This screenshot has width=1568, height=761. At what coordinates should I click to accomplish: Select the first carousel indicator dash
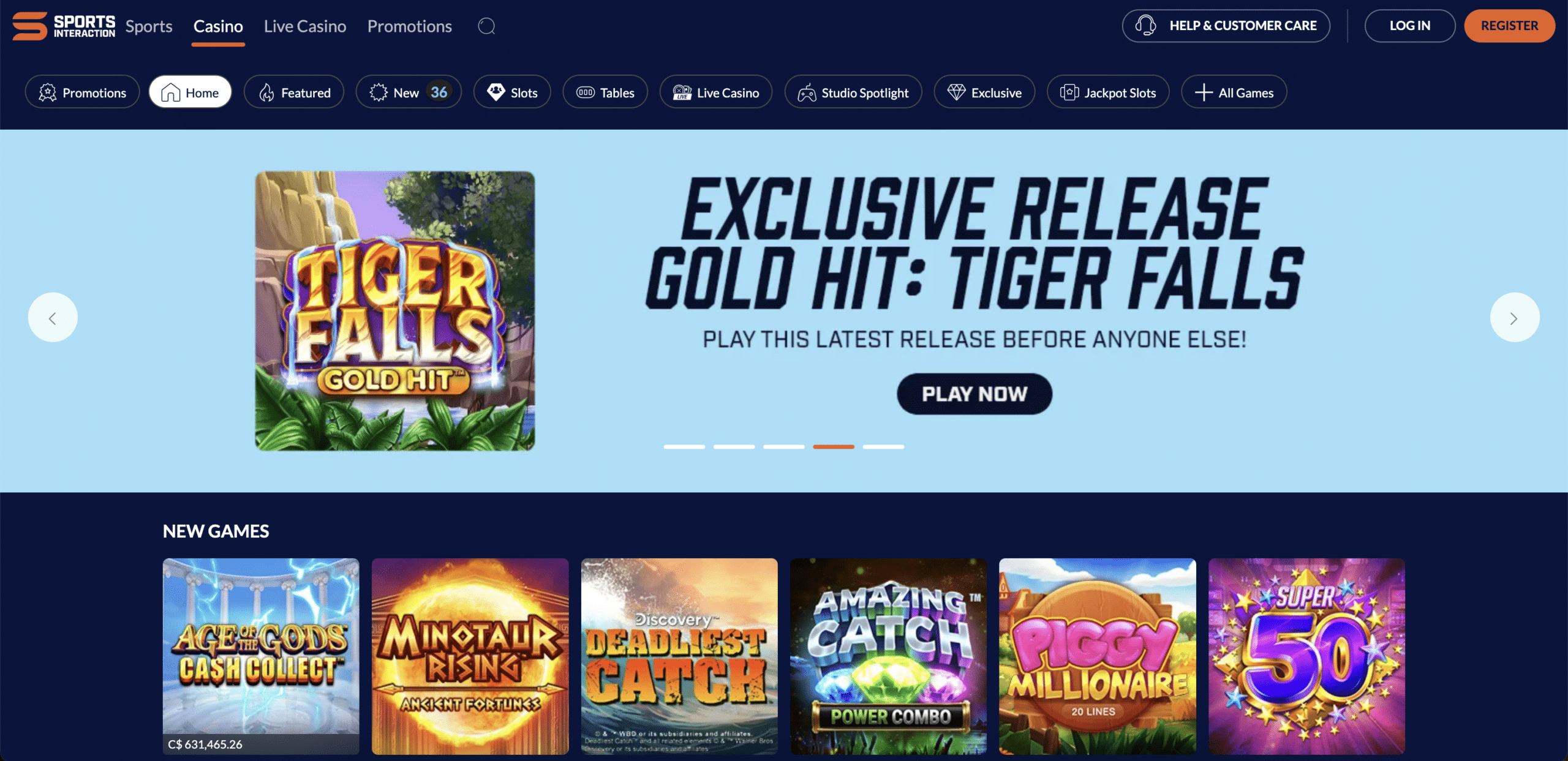(x=684, y=447)
